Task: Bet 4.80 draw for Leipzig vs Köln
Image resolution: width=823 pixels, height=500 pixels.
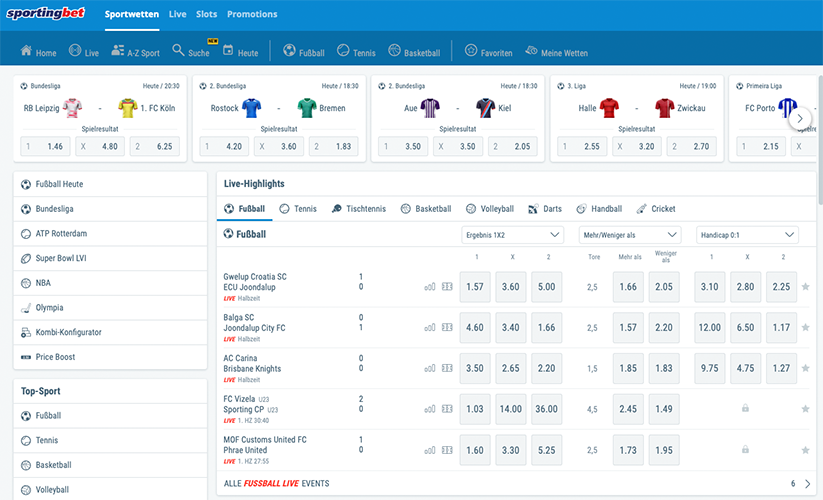Action: tap(100, 146)
